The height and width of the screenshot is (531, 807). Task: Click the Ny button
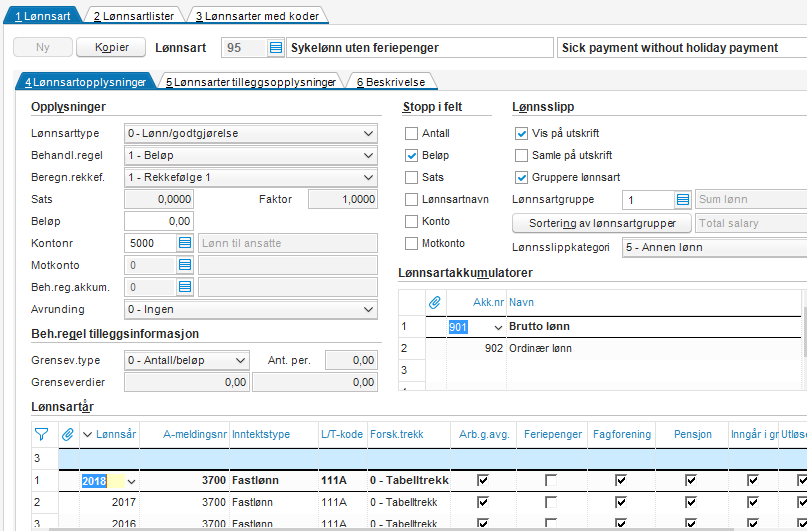(x=43, y=47)
